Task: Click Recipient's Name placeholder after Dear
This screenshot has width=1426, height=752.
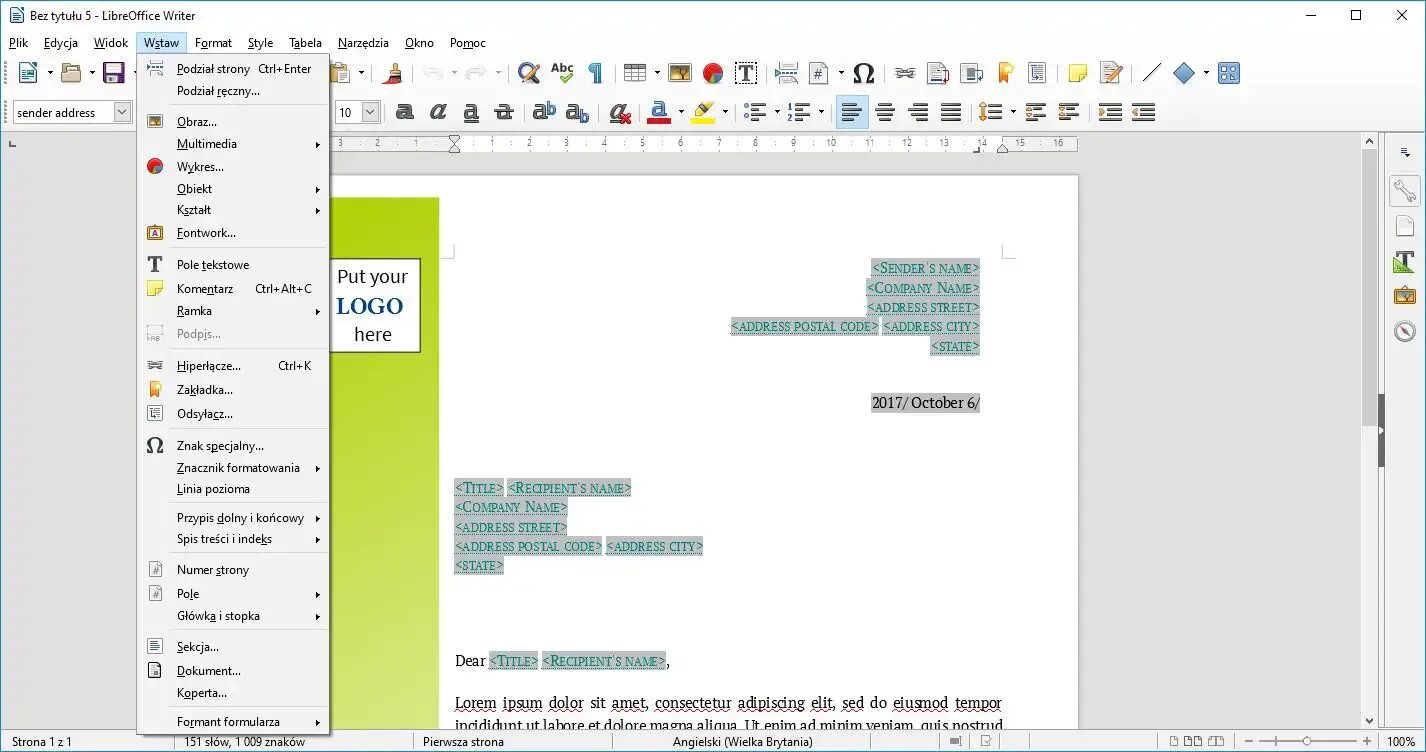Action: tap(603, 661)
